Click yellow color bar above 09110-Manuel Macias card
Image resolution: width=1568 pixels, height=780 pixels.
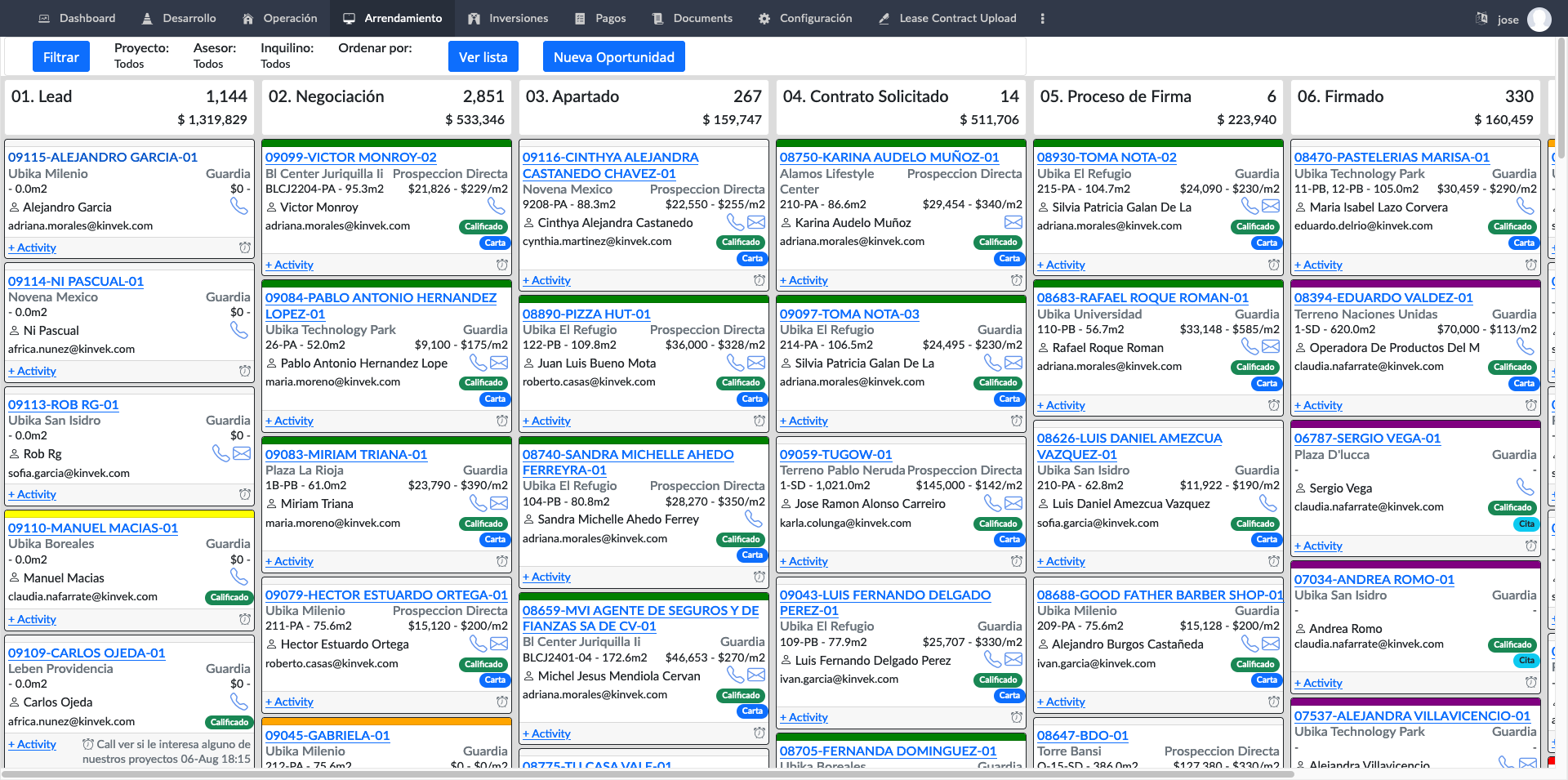click(129, 515)
